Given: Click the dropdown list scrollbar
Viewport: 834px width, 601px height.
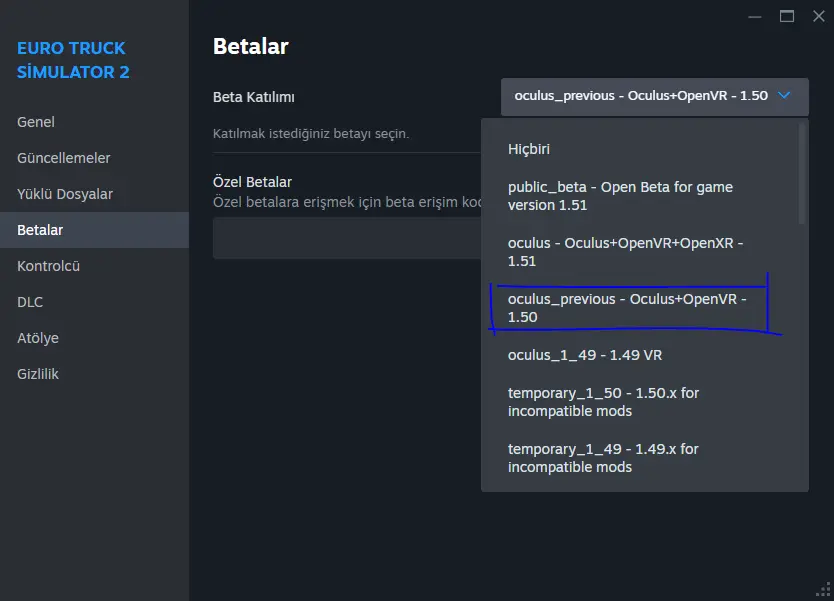Looking at the screenshot, I should 802,173.
